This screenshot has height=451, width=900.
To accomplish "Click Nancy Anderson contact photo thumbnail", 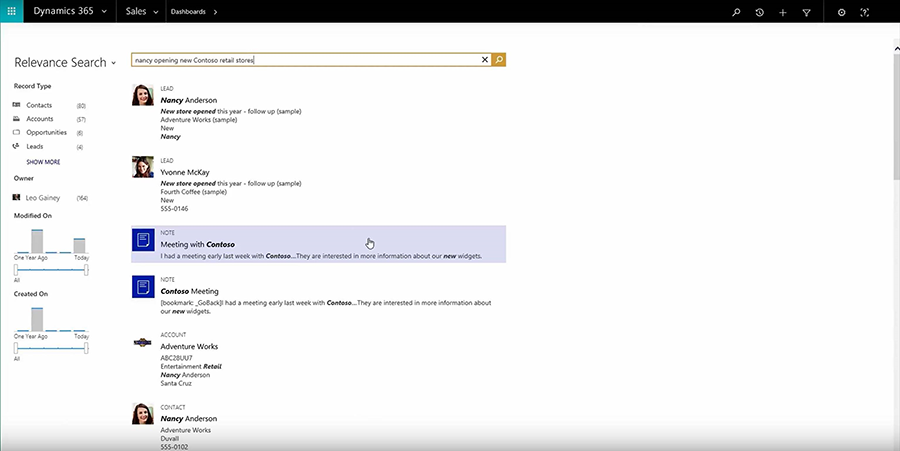I will click(143, 414).
